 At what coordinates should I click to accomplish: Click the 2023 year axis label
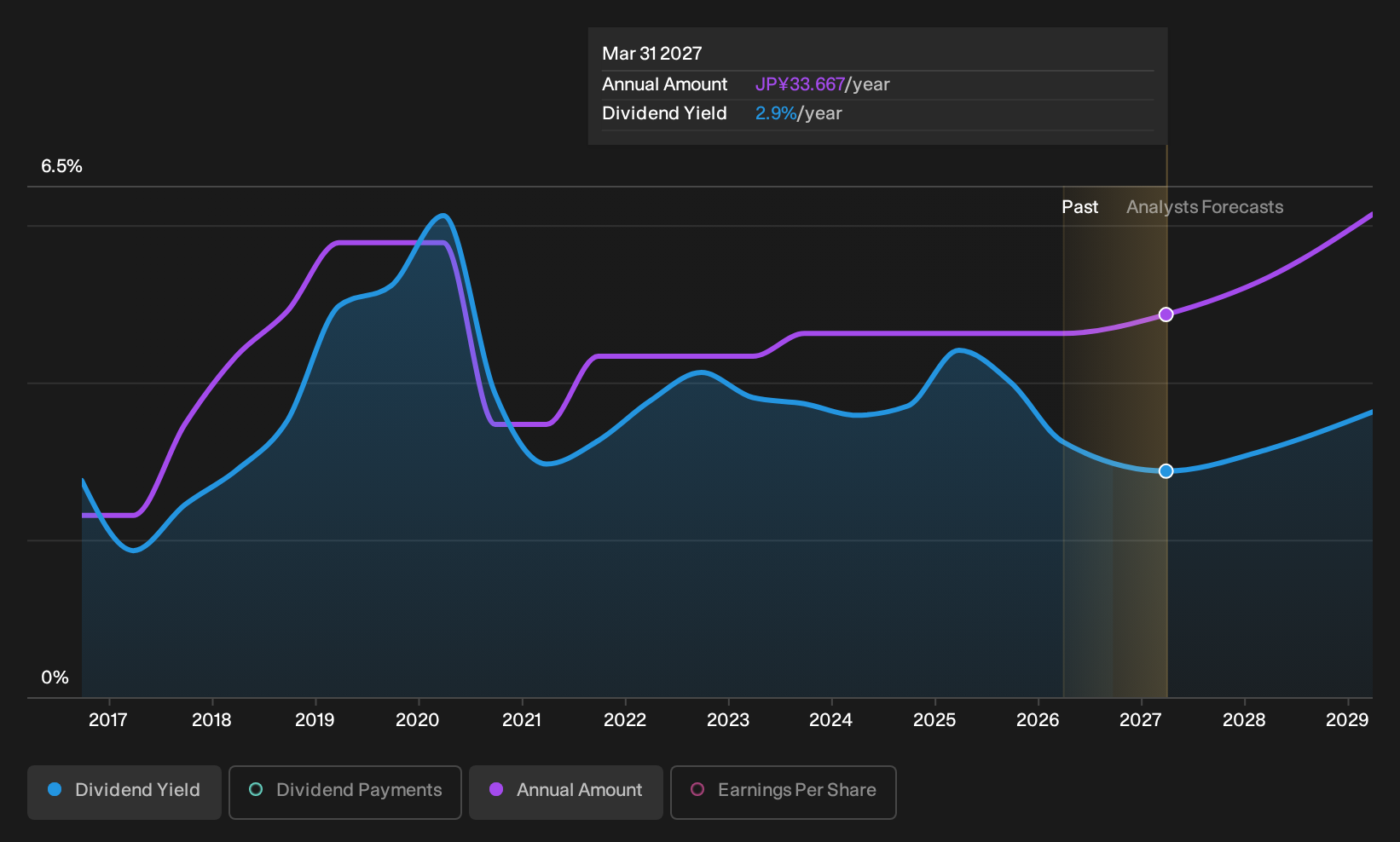click(x=728, y=720)
